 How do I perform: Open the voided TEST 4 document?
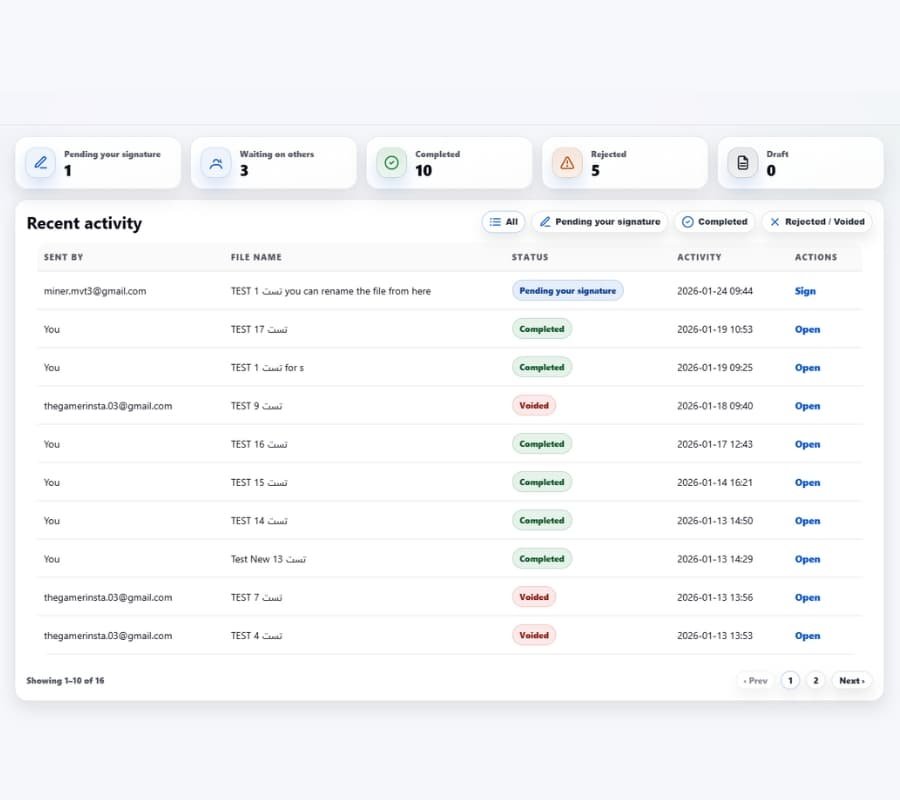(807, 636)
